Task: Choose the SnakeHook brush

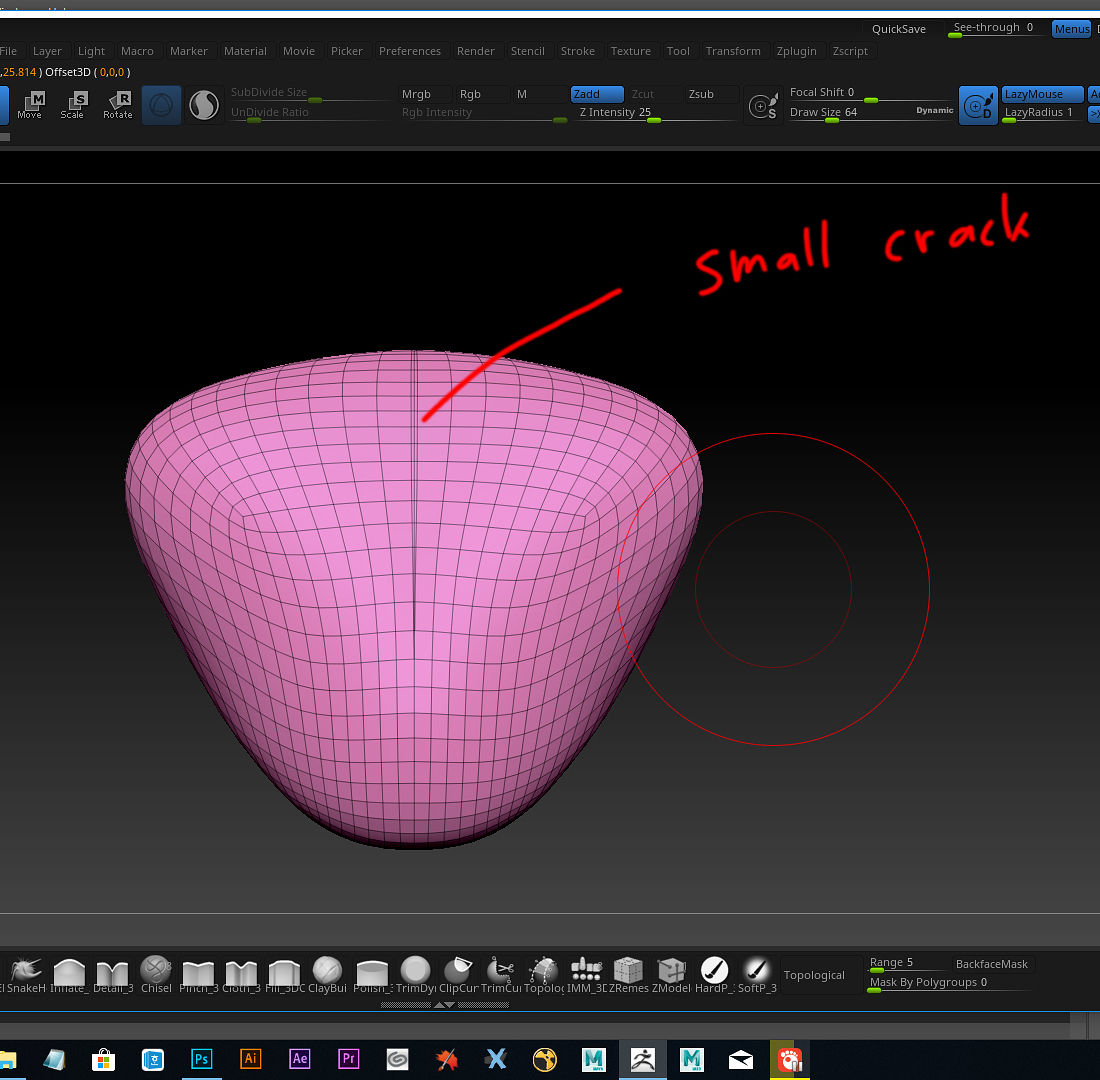Action: 26,975
